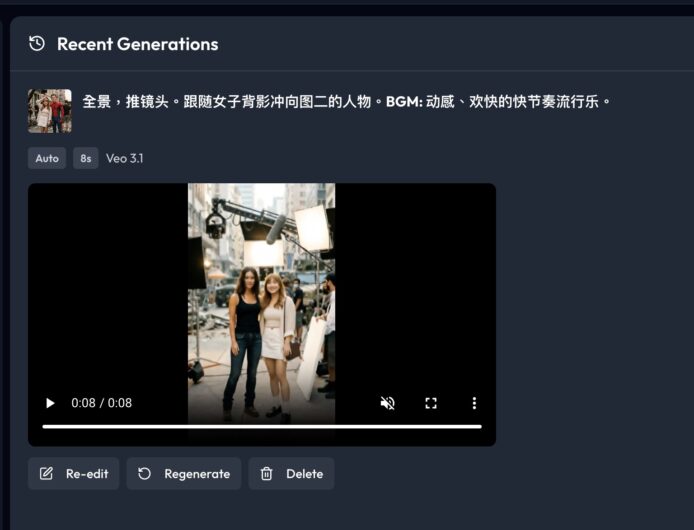Click the Chinese prompt text
Viewport: 694px width, 530px height.
point(346,102)
